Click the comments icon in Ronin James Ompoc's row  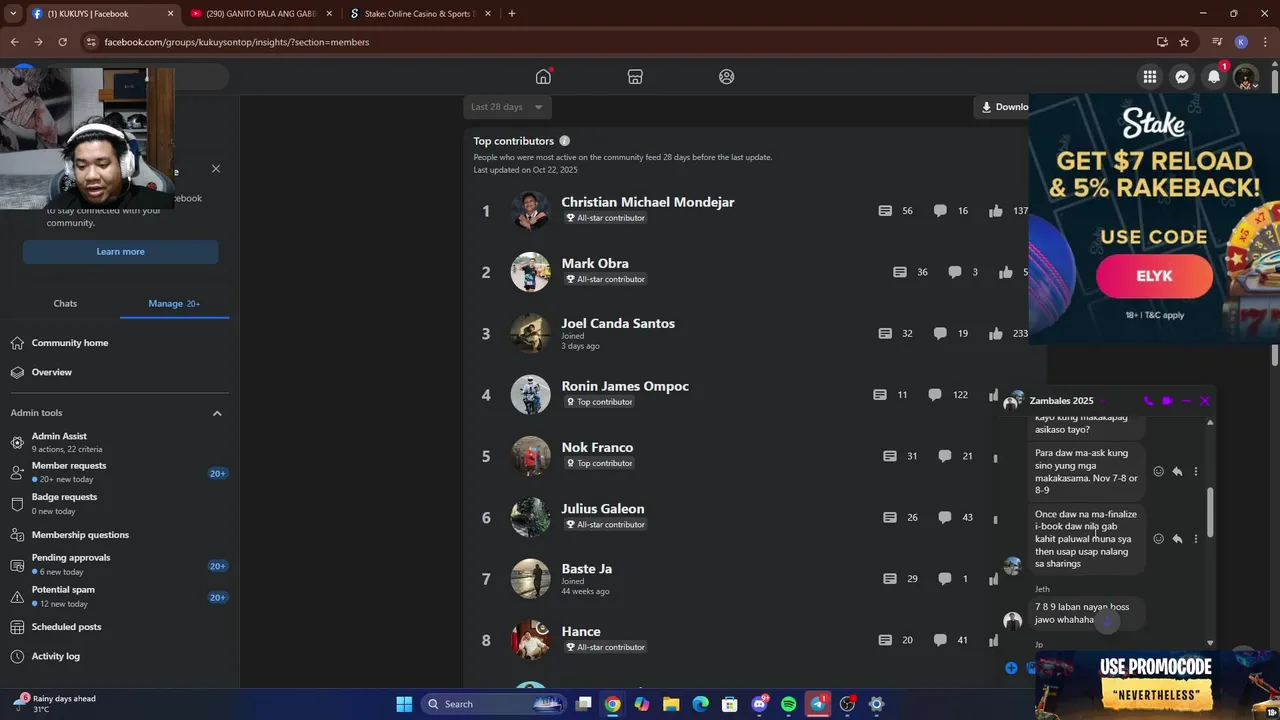(x=935, y=395)
